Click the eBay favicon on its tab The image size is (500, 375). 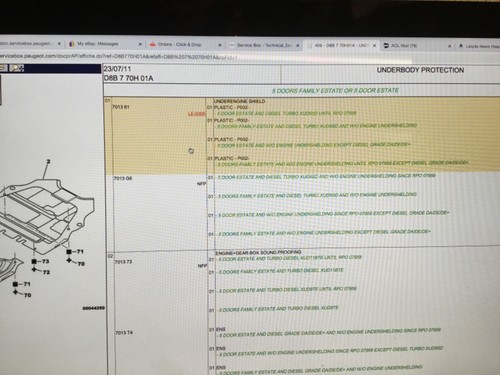pyautogui.click(x=71, y=44)
